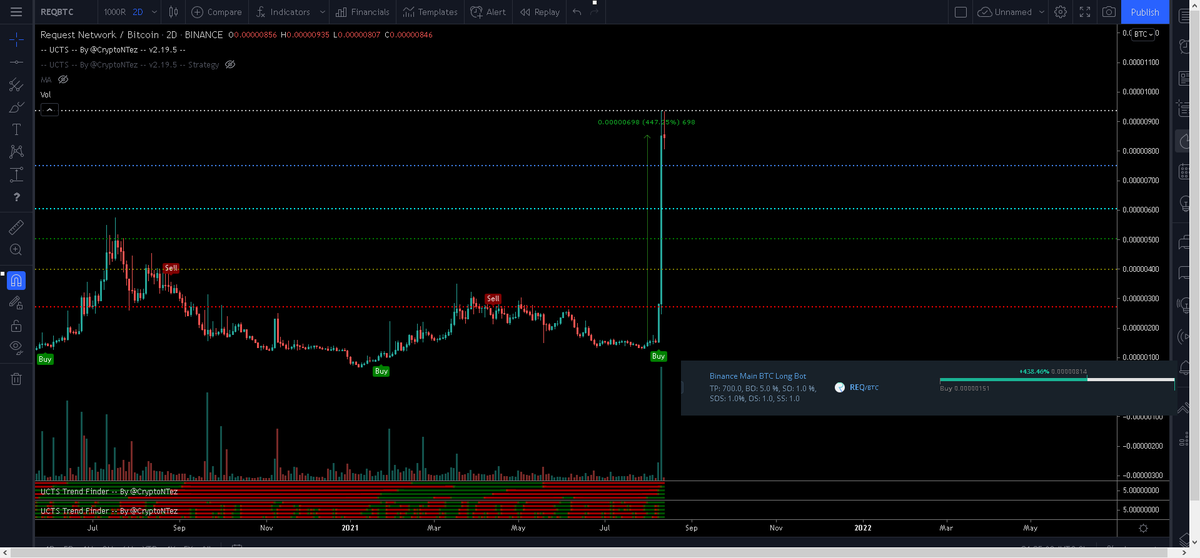
Task: Select the crosshair cursor tool
Action: [x=16, y=40]
